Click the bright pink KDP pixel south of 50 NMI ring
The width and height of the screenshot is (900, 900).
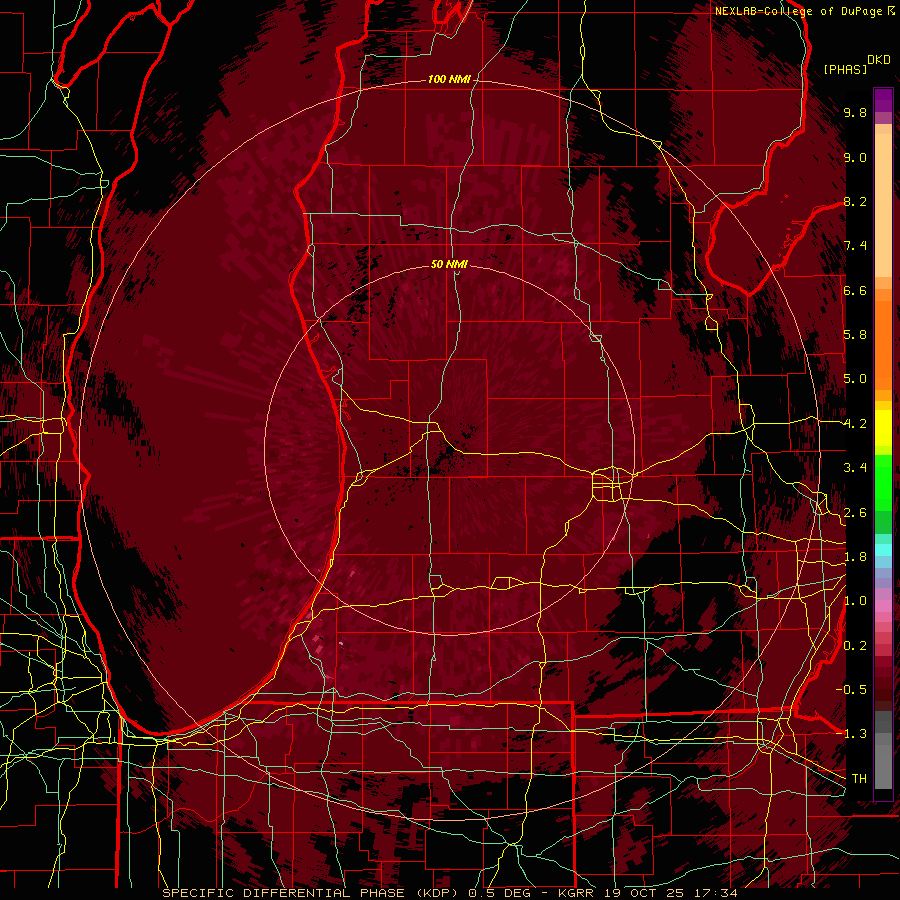click(341, 644)
